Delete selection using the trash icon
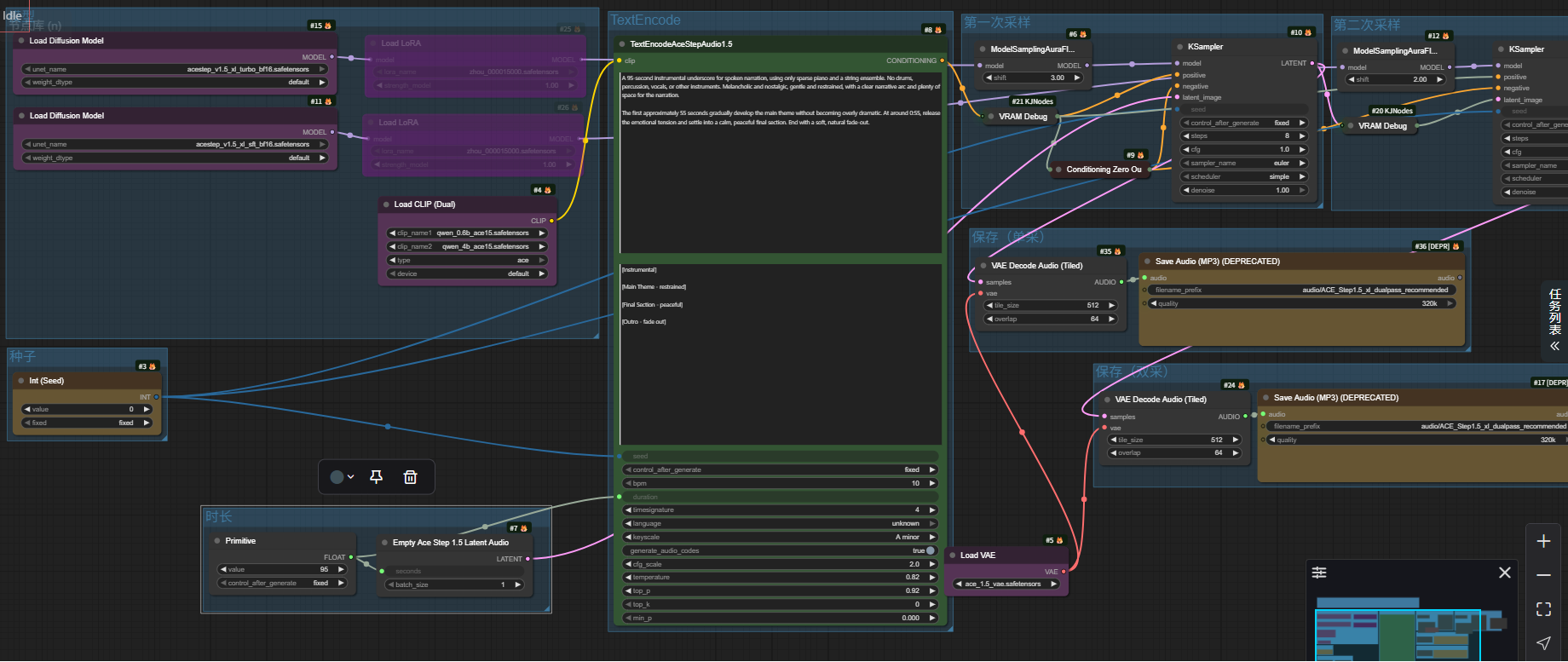1568x662 pixels. point(410,477)
